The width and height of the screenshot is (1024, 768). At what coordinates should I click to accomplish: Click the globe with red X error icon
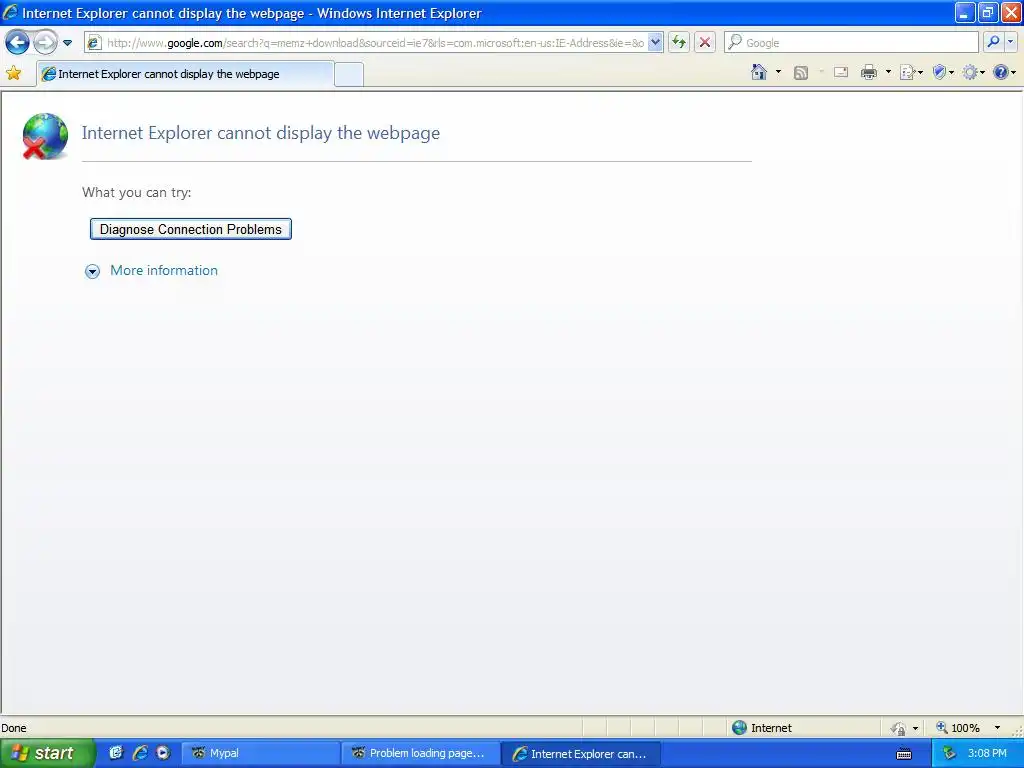click(x=44, y=136)
